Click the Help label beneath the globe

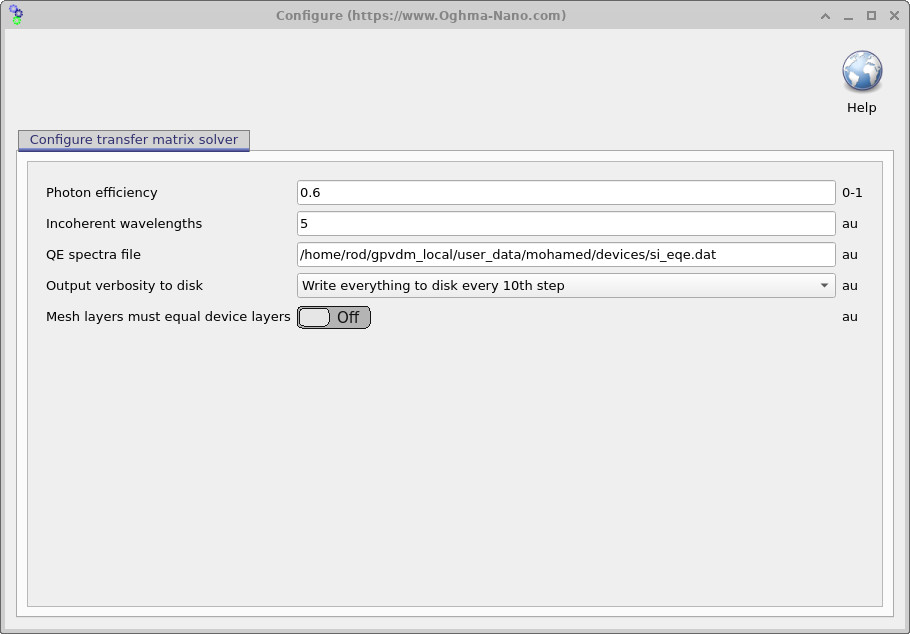pyautogui.click(x=861, y=107)
